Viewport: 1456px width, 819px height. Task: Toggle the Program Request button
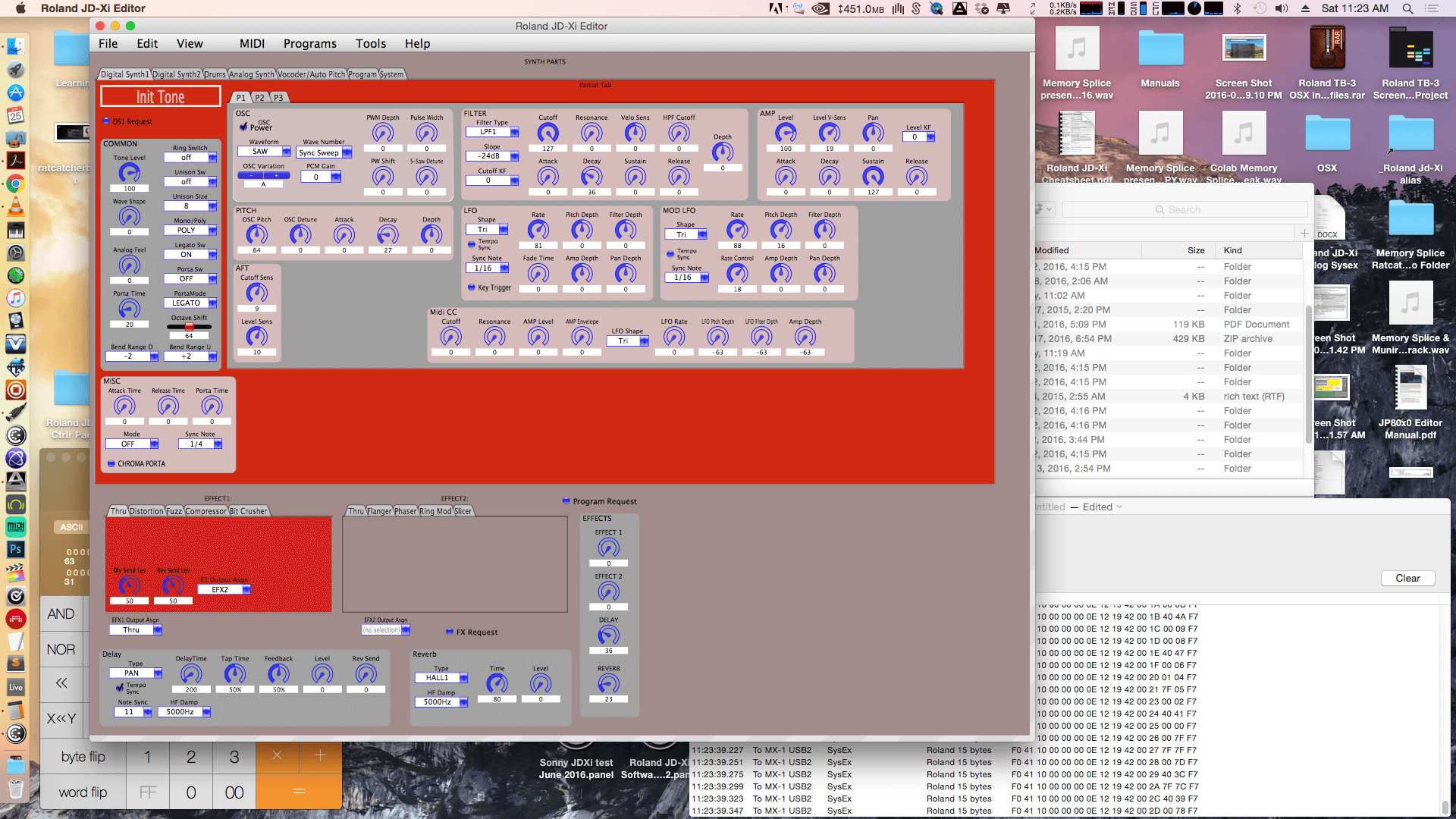tap(566, 500)
